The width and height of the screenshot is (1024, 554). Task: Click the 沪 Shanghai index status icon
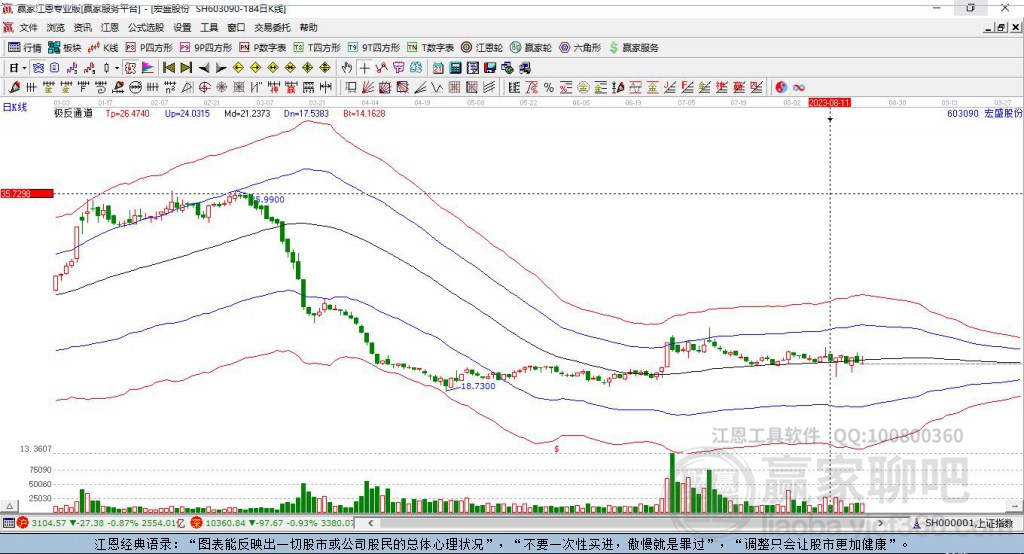23,523
